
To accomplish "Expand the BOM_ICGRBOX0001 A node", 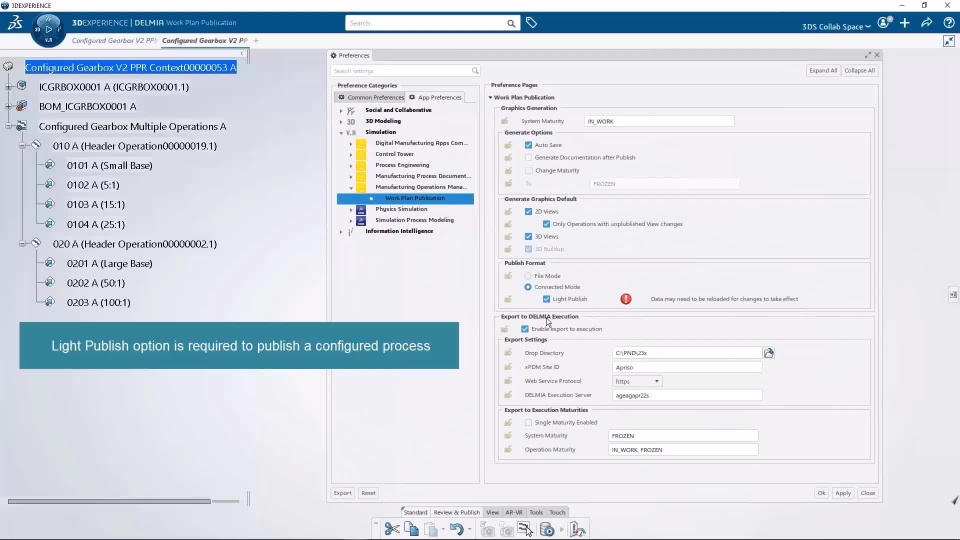I will (9, 107).
